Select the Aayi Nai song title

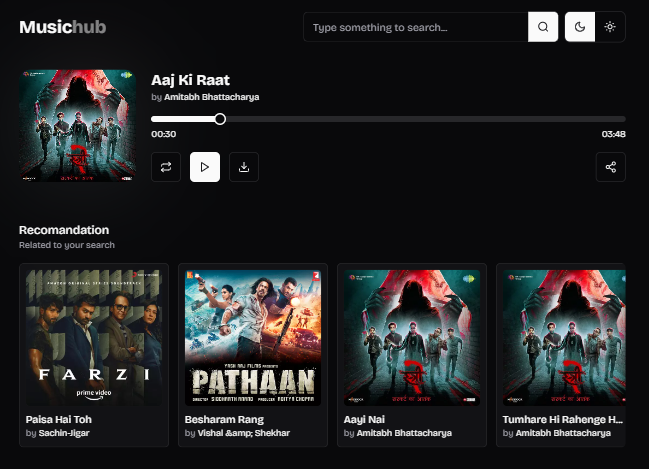click(364, 419)
